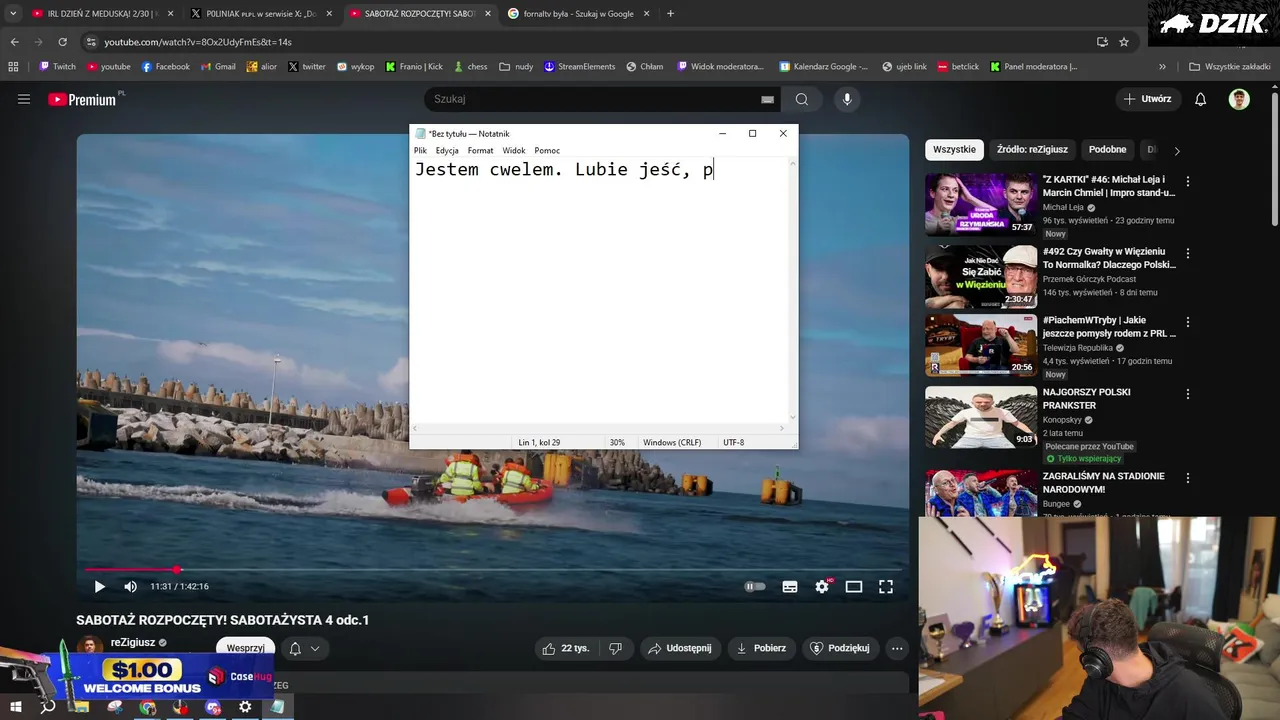The height and width of the screenshot is (720, 1280).
Task: Open options for NAJGORSZY POLSKI PRANKSTER video
Action: point(1188,394)
